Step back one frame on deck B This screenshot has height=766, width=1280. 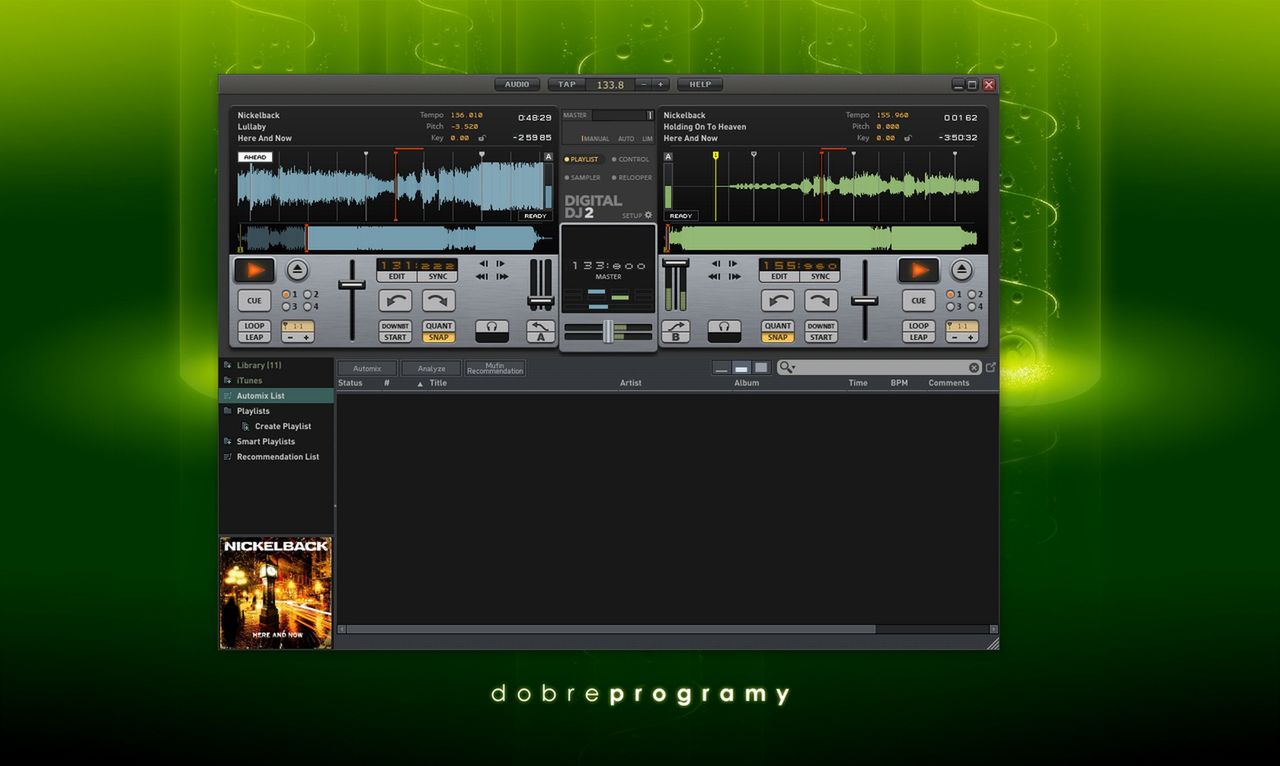point(716,264)
